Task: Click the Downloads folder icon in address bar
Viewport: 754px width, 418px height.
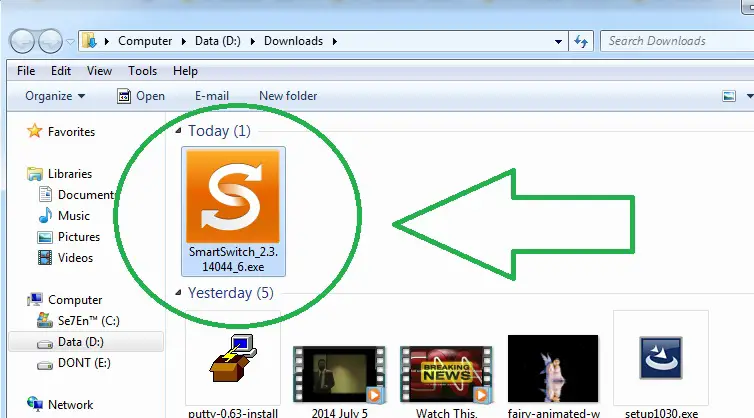Action: coord(89,41)
